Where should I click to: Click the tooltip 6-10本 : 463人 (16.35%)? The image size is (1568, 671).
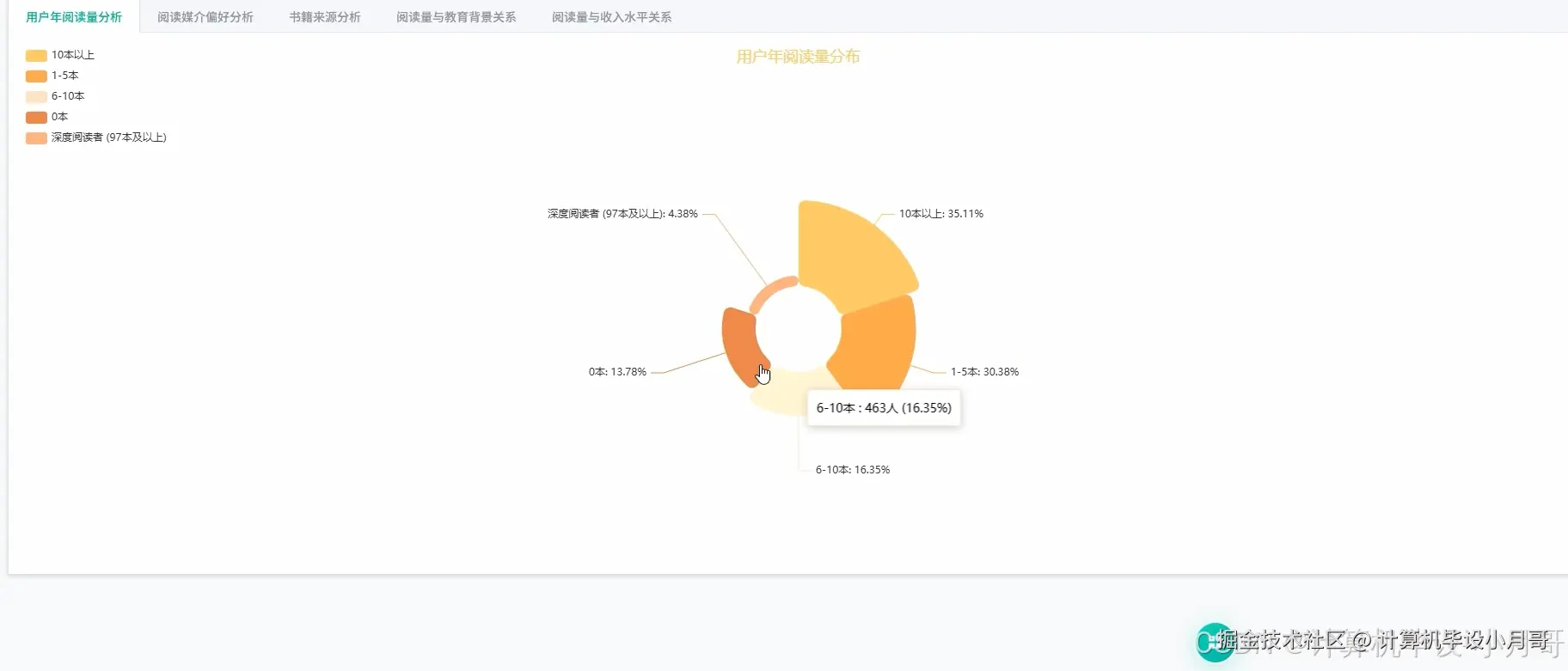click(x=884, y=408)
